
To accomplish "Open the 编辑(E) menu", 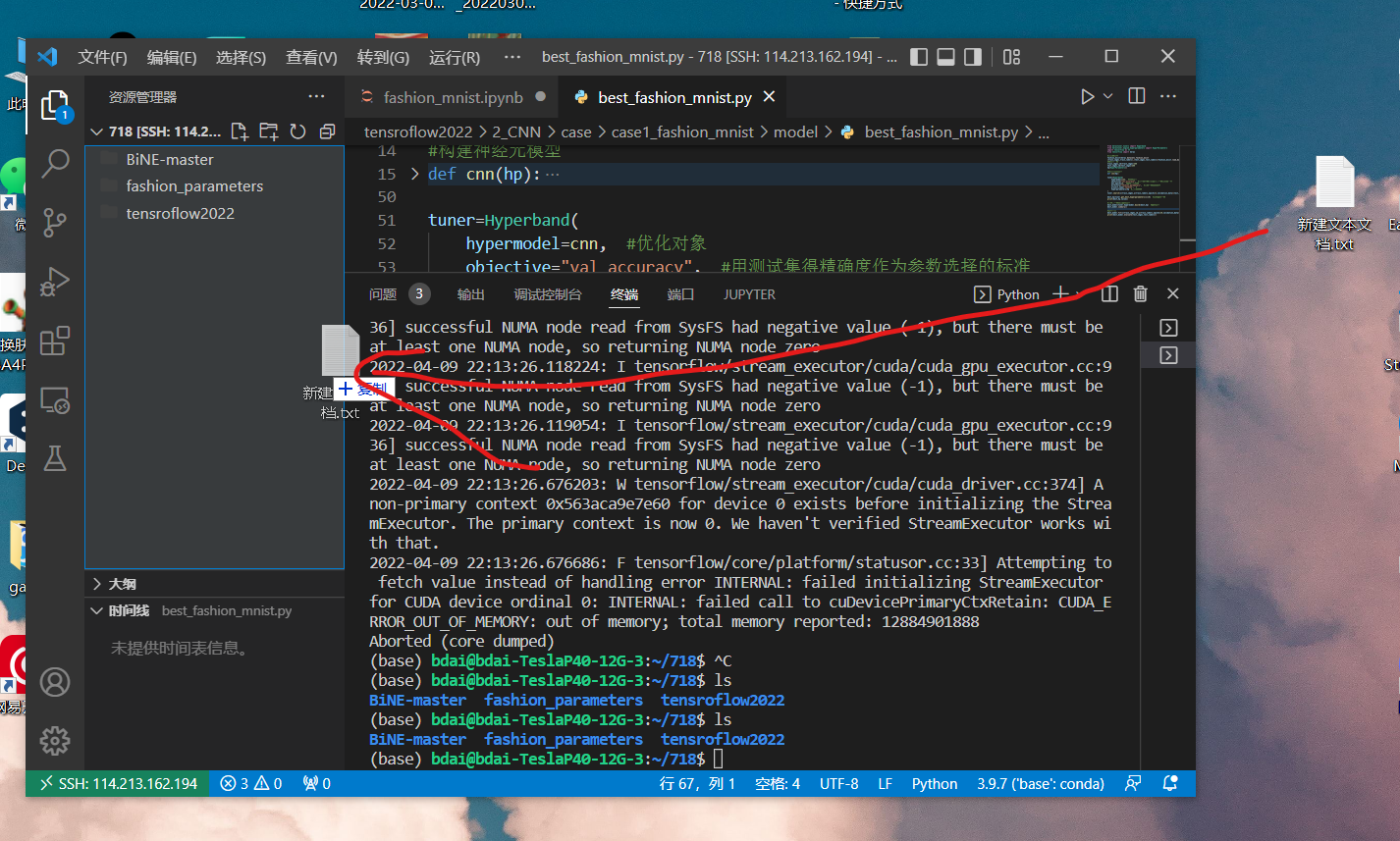I will 172,57.
